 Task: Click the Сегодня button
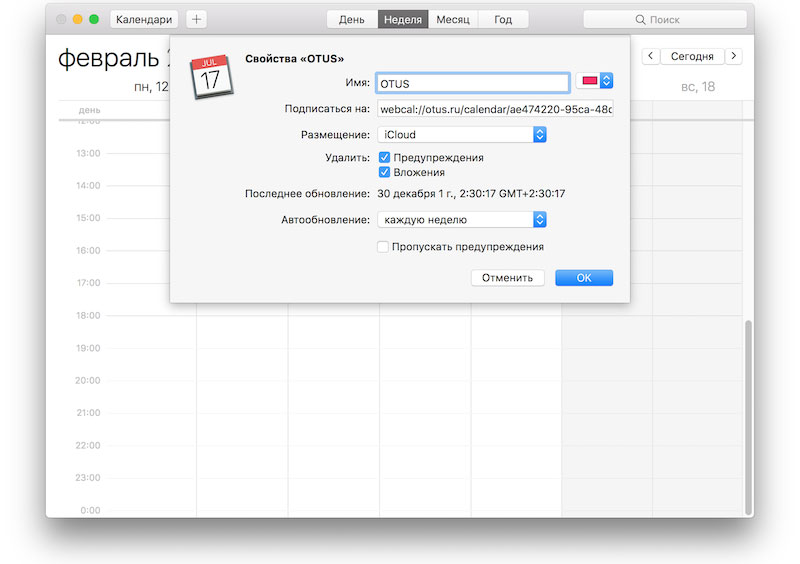[x=692, y=56]
